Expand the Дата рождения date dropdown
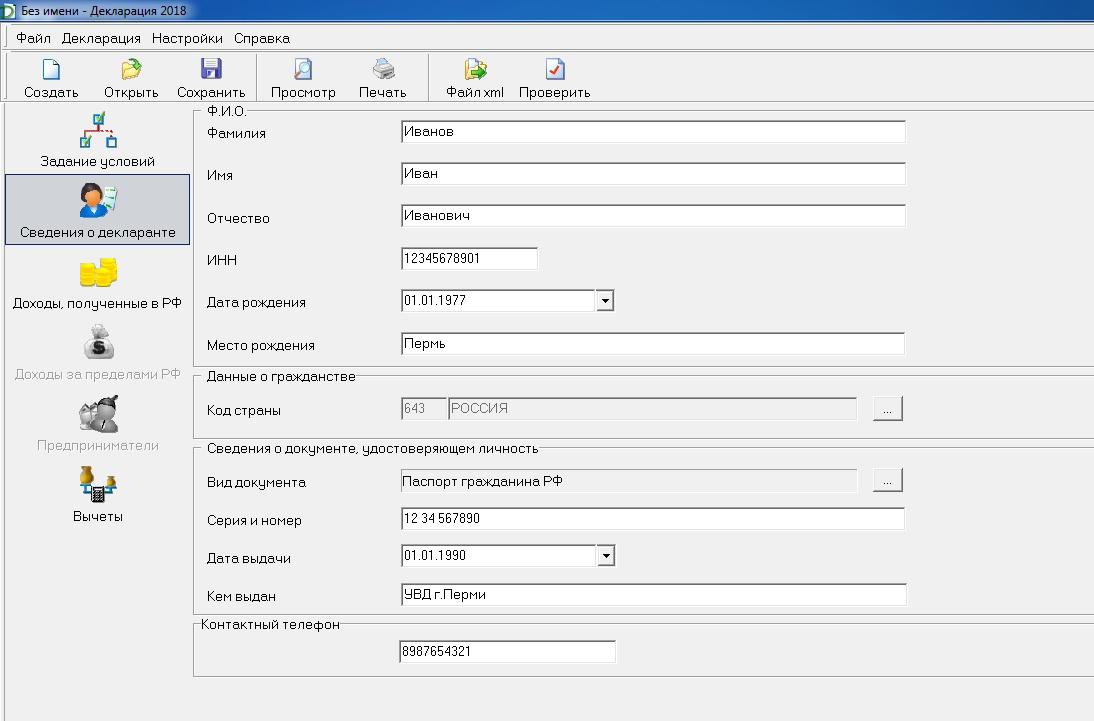The width and height of the screenshot is (1094, 721). pyautogui.click(x=605, y=301)
